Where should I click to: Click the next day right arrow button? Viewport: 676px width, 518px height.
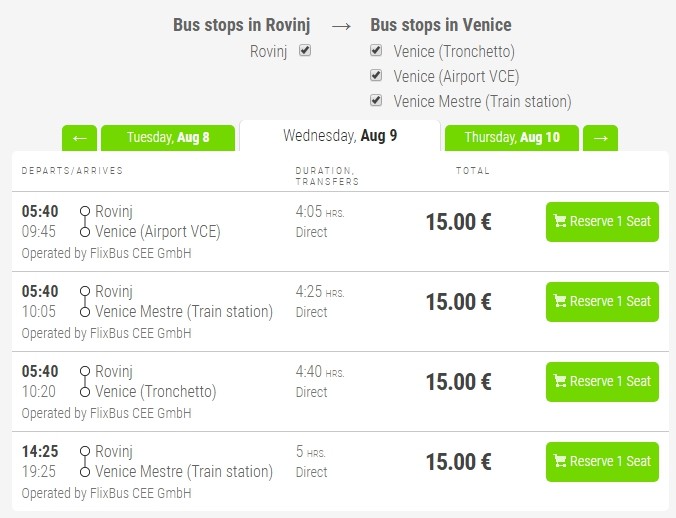tap(600, 138)
